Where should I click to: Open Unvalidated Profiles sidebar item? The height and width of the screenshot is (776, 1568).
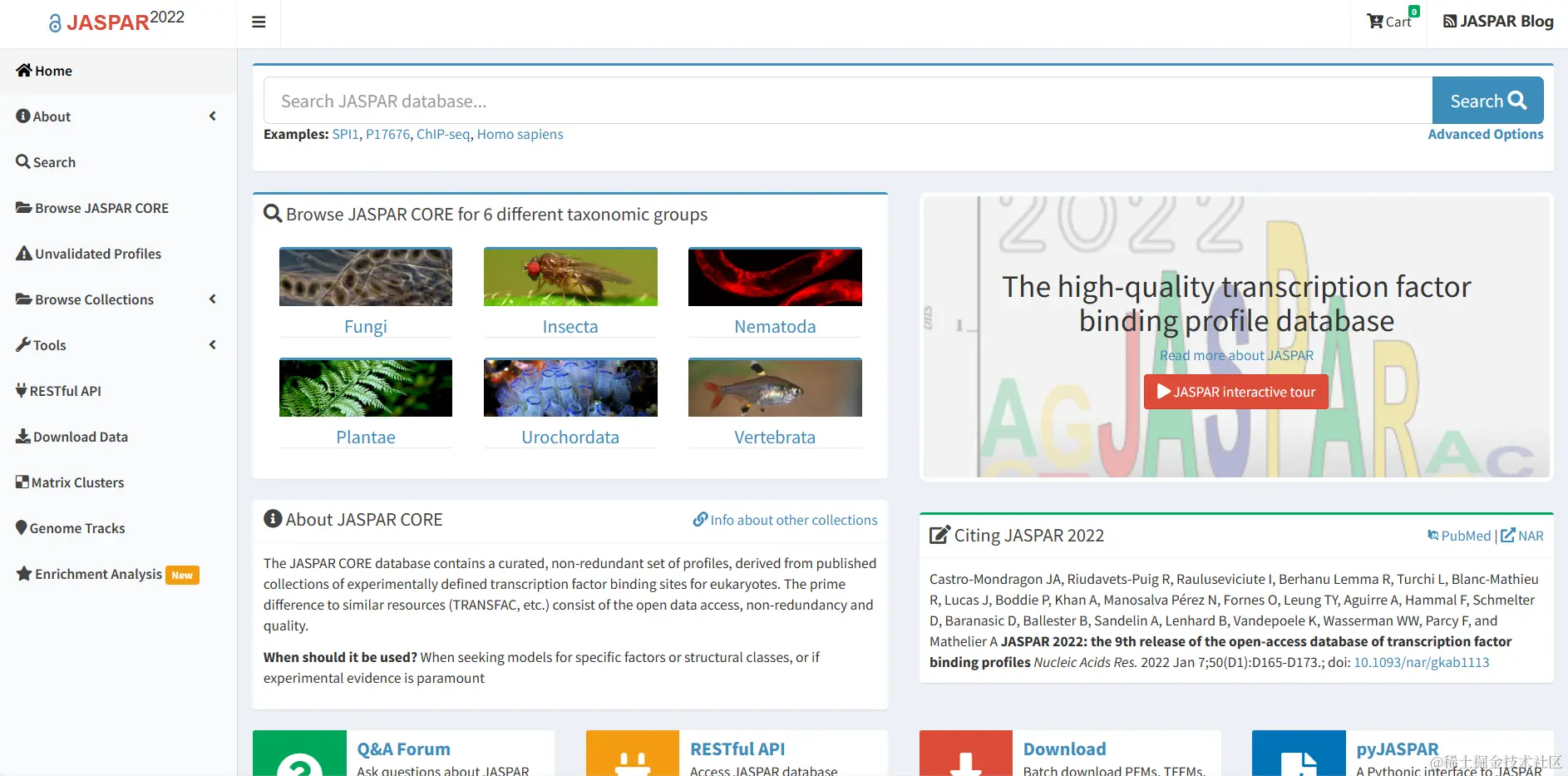pyautogui.click(x=118, y=254)
